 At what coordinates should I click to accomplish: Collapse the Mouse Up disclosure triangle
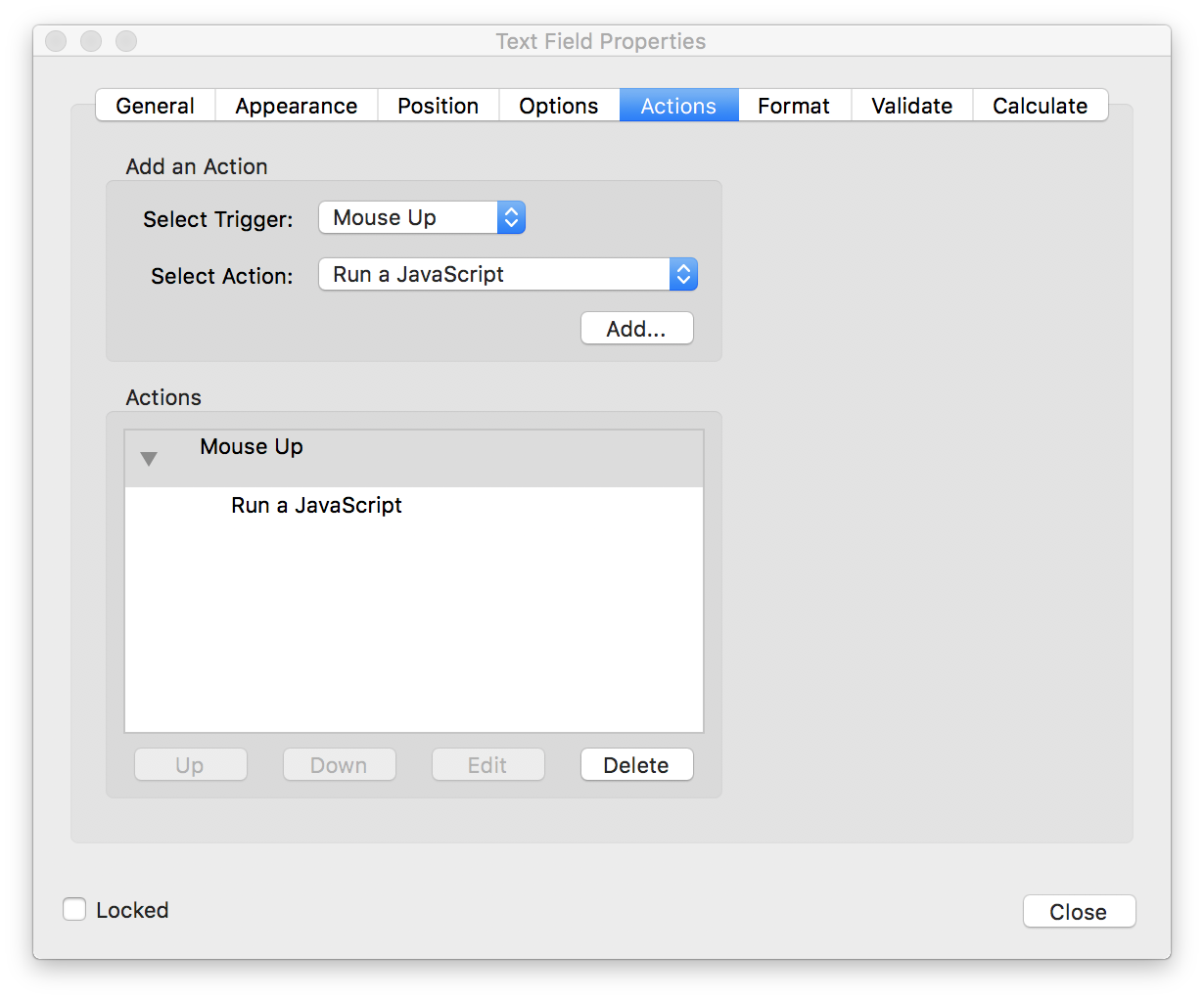pos(148,457)
